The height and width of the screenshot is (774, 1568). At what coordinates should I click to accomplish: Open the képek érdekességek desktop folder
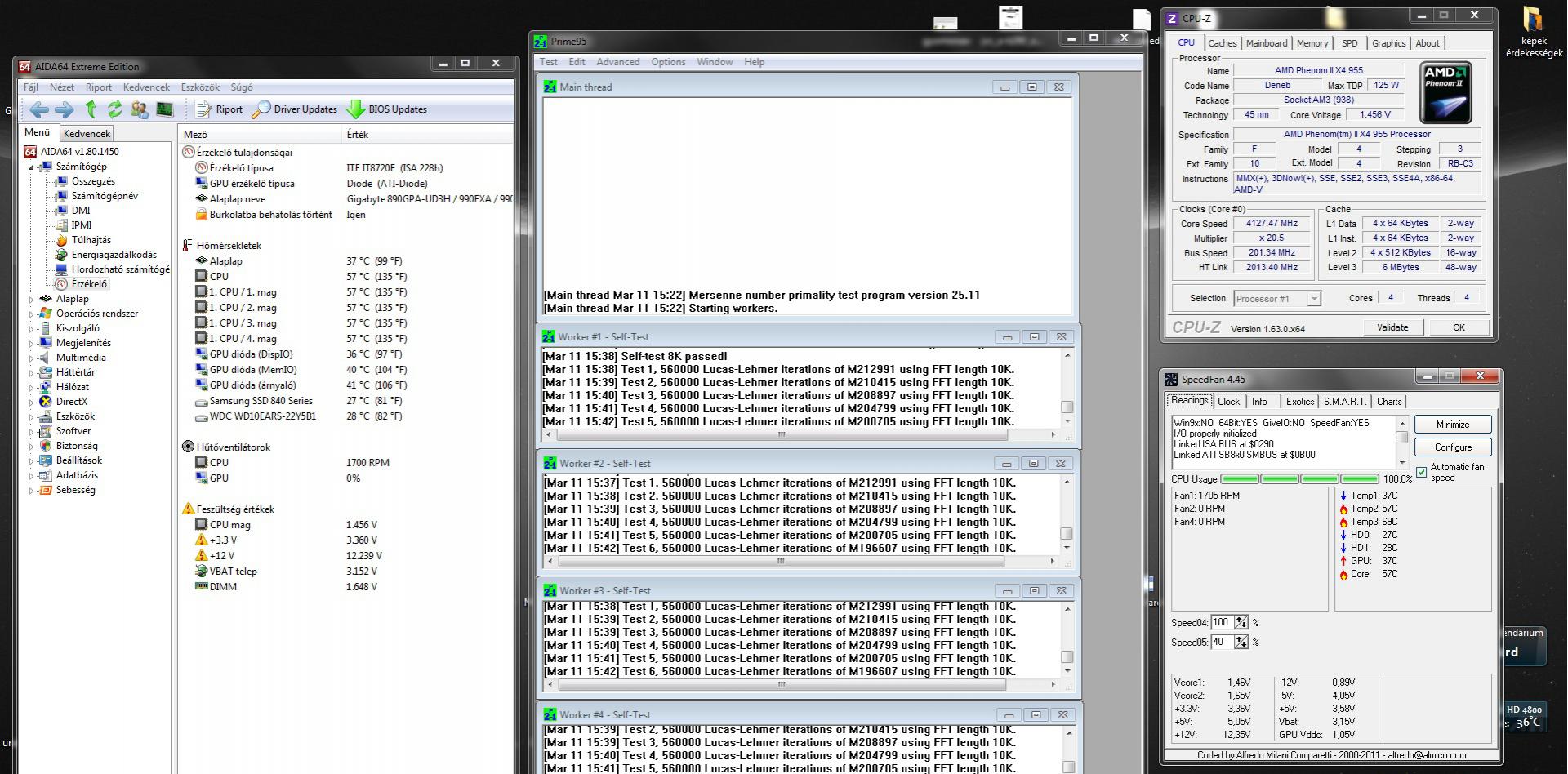click(1535, 33)
